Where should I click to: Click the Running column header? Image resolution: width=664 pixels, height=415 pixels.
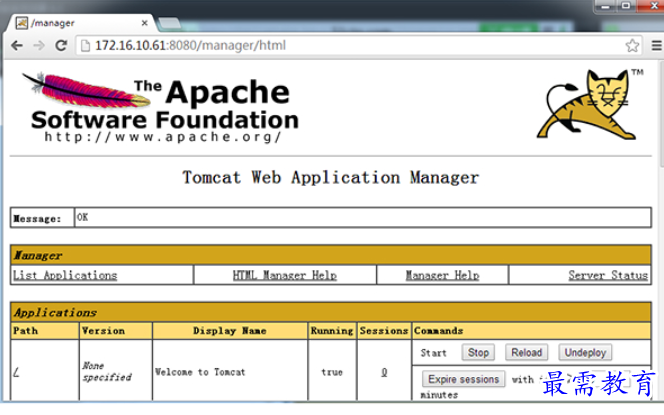click(x=332, y=331)
